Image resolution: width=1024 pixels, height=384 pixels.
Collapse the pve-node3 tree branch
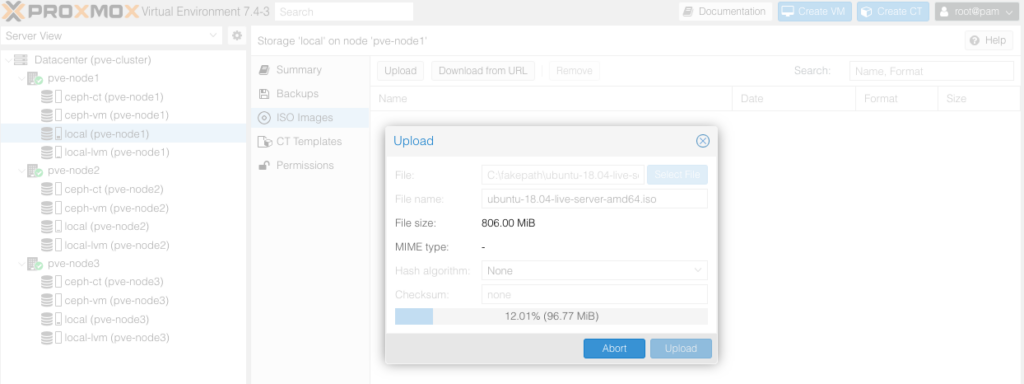click(x=21, y=264)
